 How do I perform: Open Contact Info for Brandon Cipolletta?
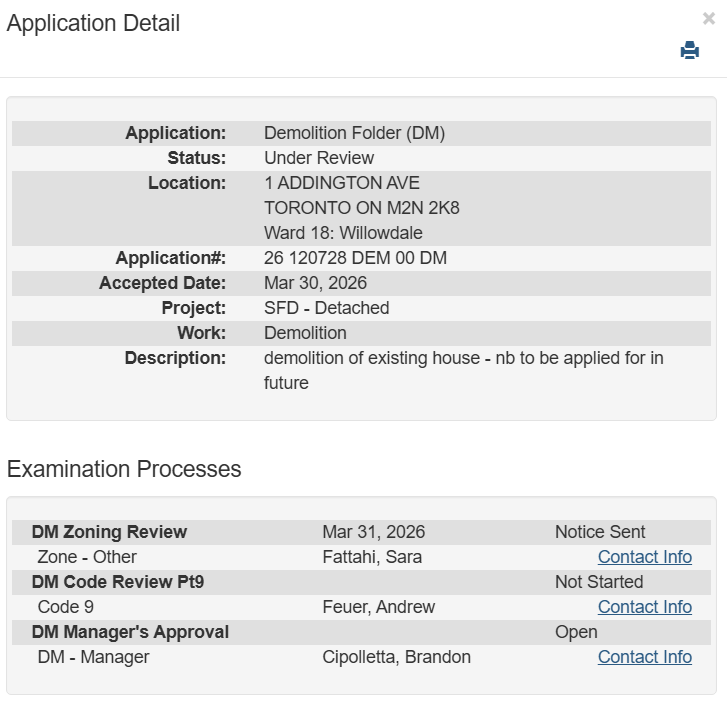pos(644,657)
